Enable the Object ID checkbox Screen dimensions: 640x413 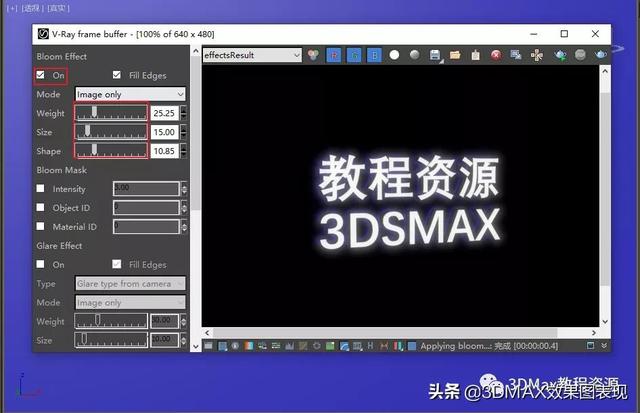click(x=40, y=207)
